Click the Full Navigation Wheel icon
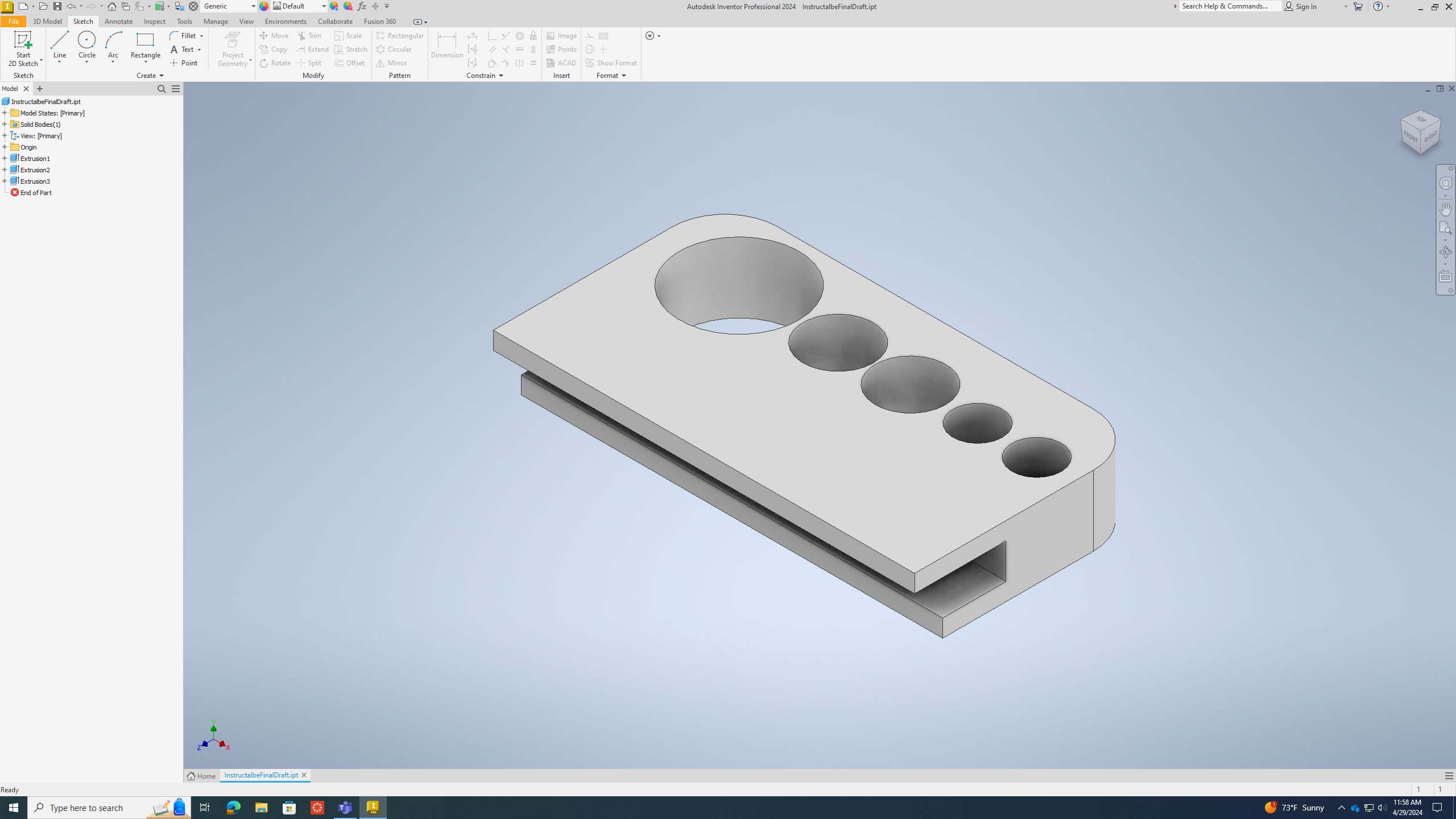 [x=1445, y=183]
